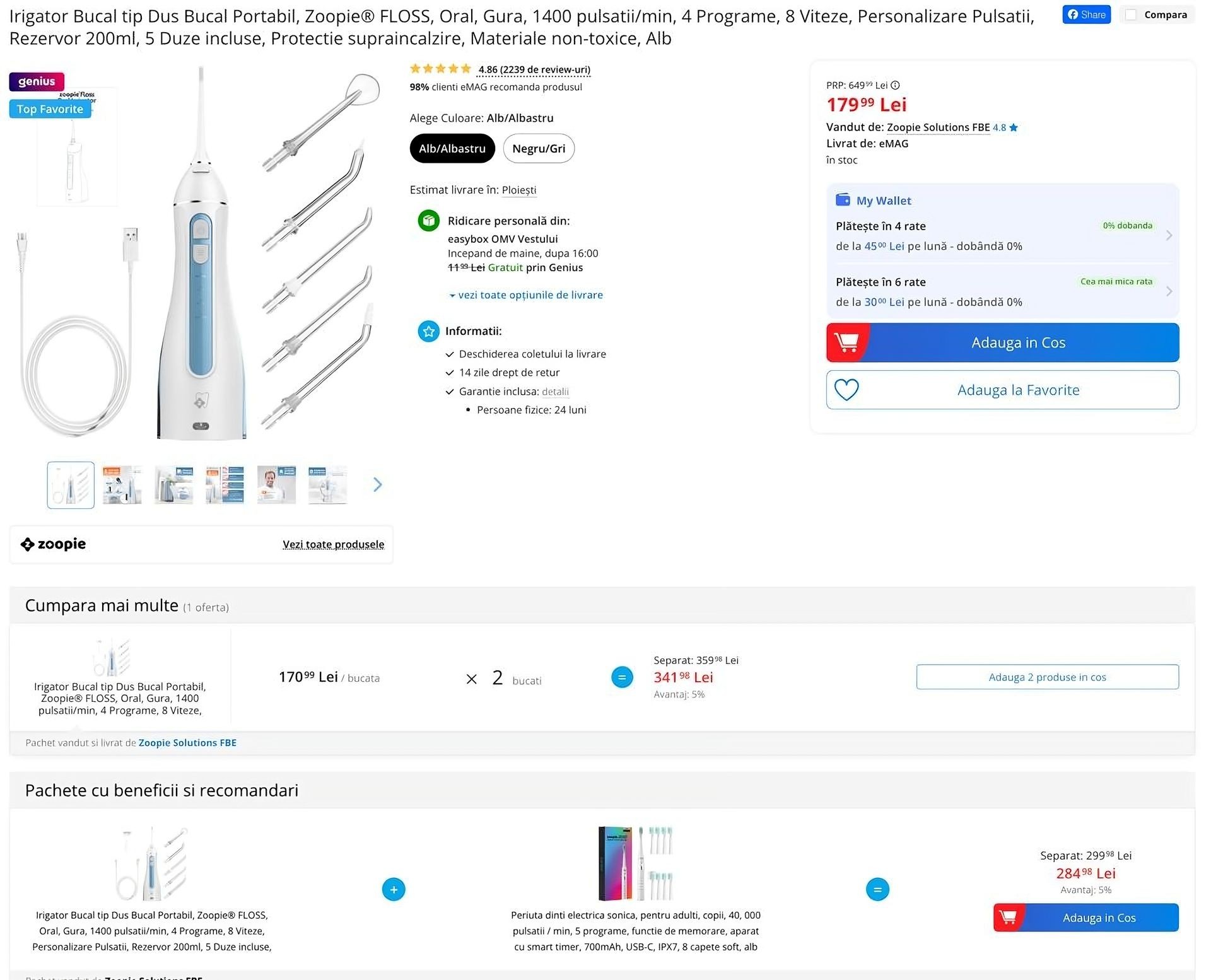This screenshot has height=980, width=1211.
Task: Open the Plateste in 4 rate chevron
Action: point(1169,235)
